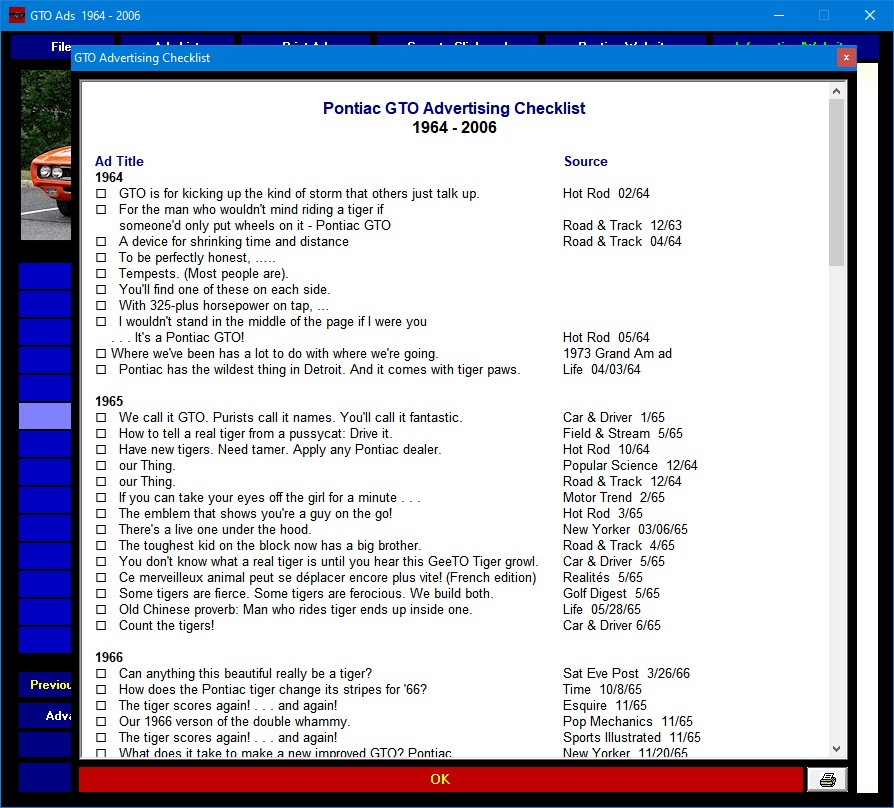Confirm with the red OK button
This screenshot has height=808, width=894.
click(x=440, y=779)
